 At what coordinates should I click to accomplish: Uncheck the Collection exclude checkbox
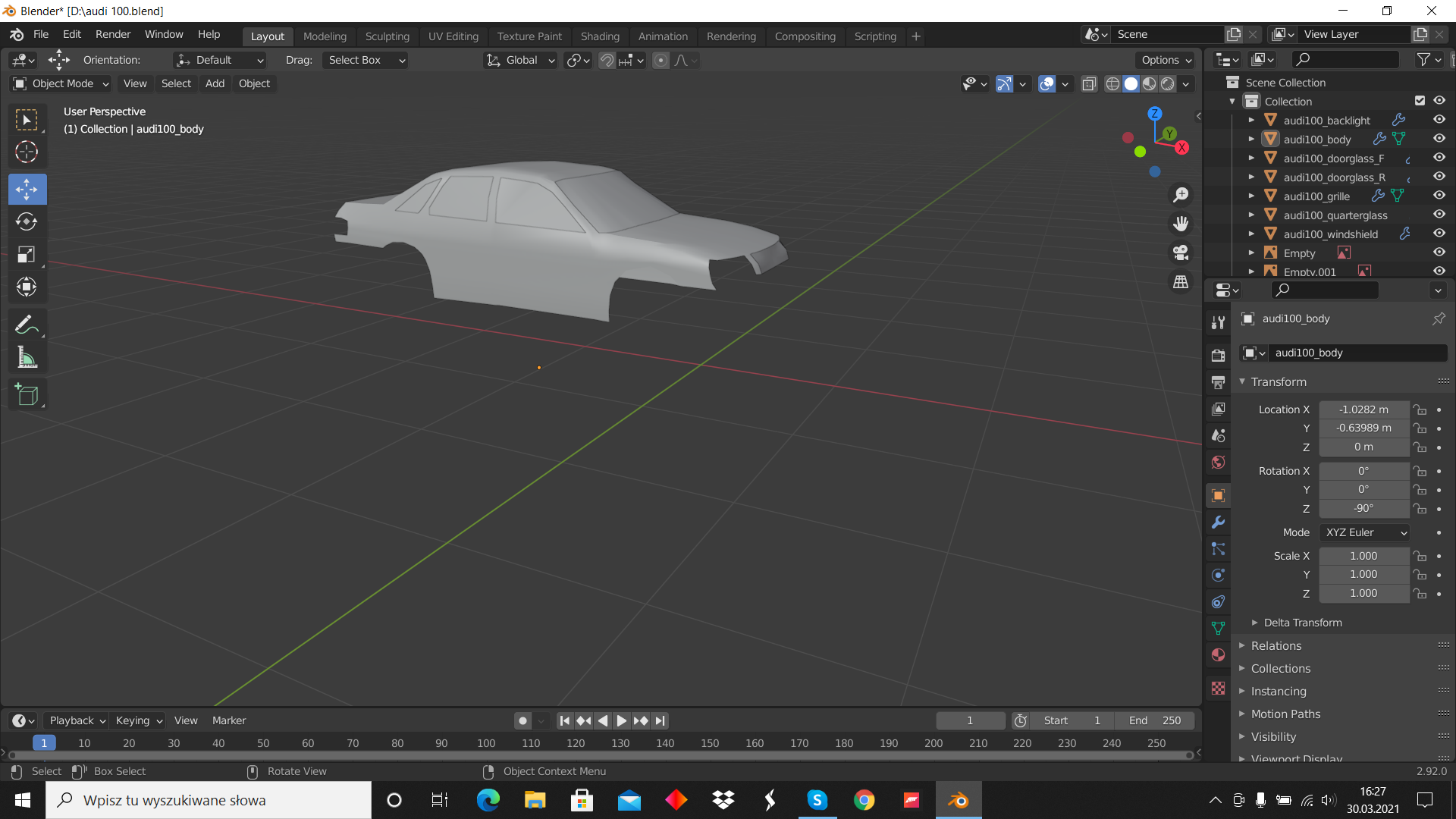1420,101
